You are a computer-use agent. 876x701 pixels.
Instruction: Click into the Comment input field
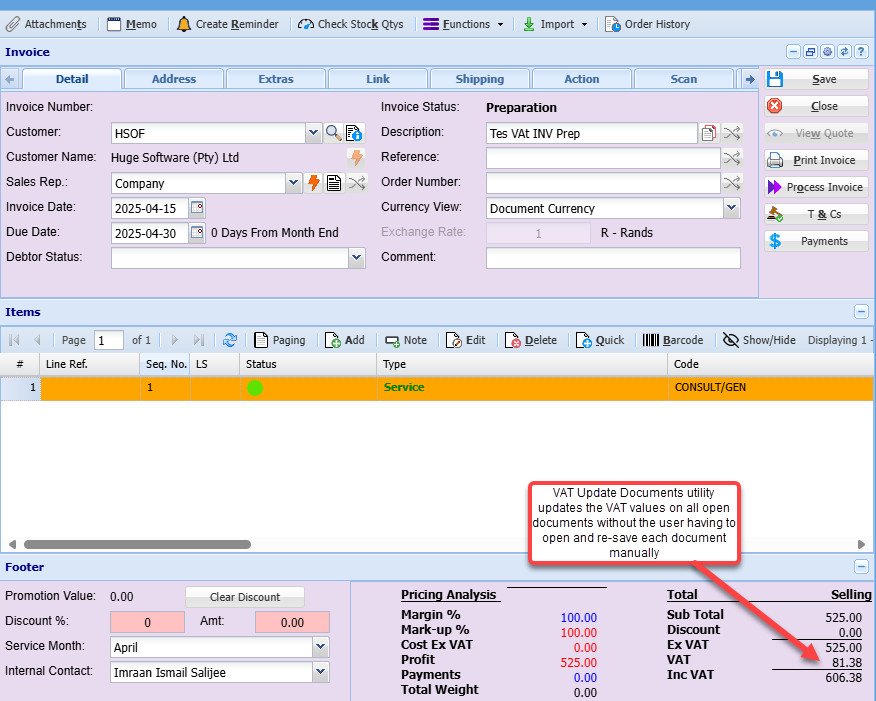click(x=613, y=258)
